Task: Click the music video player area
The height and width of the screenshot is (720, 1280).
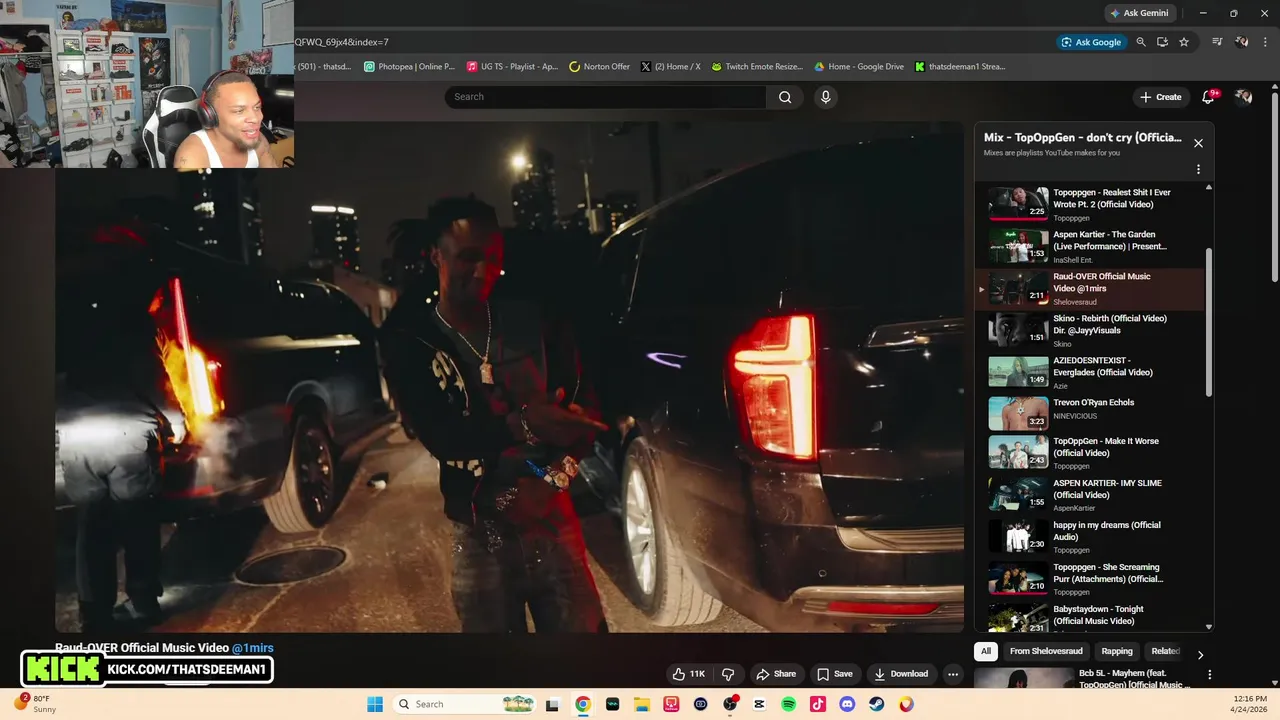Action: click(509, 377)
